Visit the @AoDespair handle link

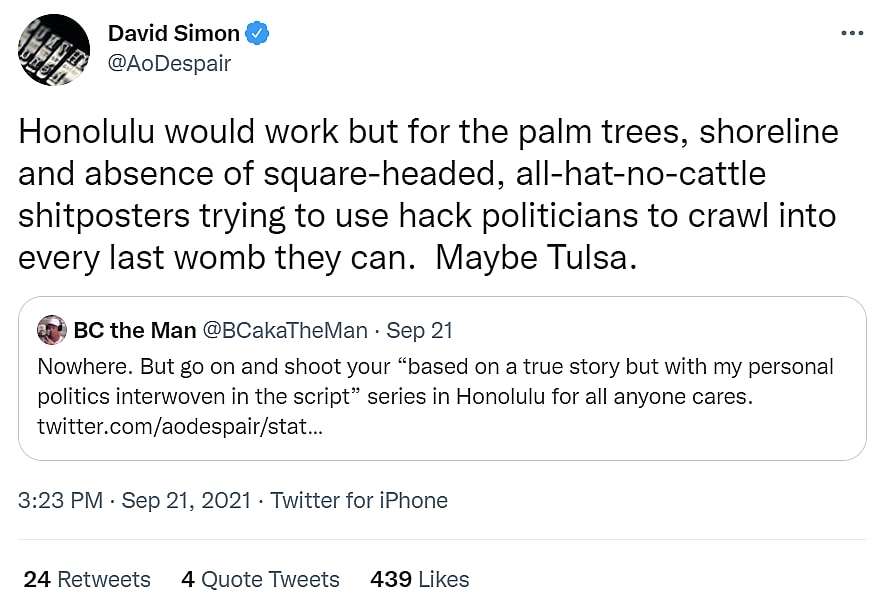[x=169, y=63]
